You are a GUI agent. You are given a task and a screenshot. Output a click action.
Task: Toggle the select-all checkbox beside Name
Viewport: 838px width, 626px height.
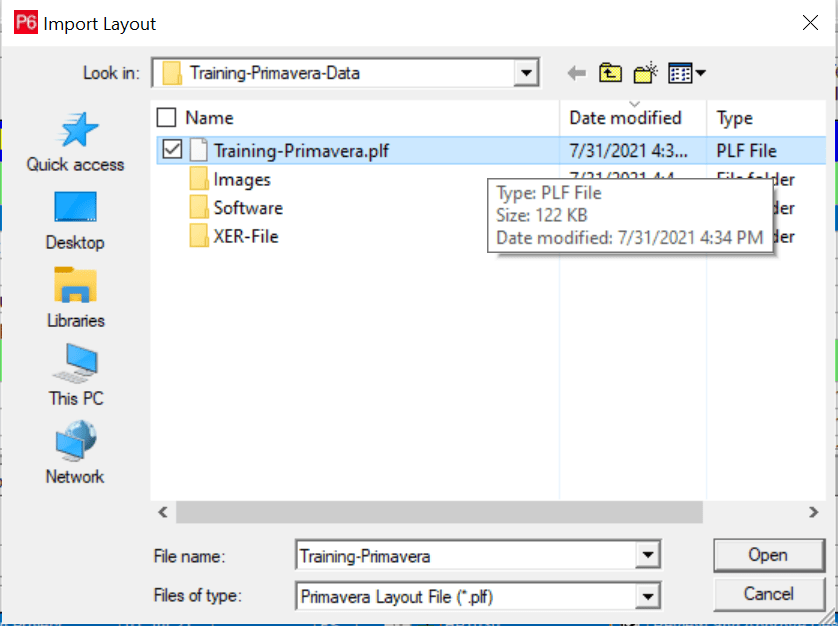pyautogui.click(x=166, y=117)
